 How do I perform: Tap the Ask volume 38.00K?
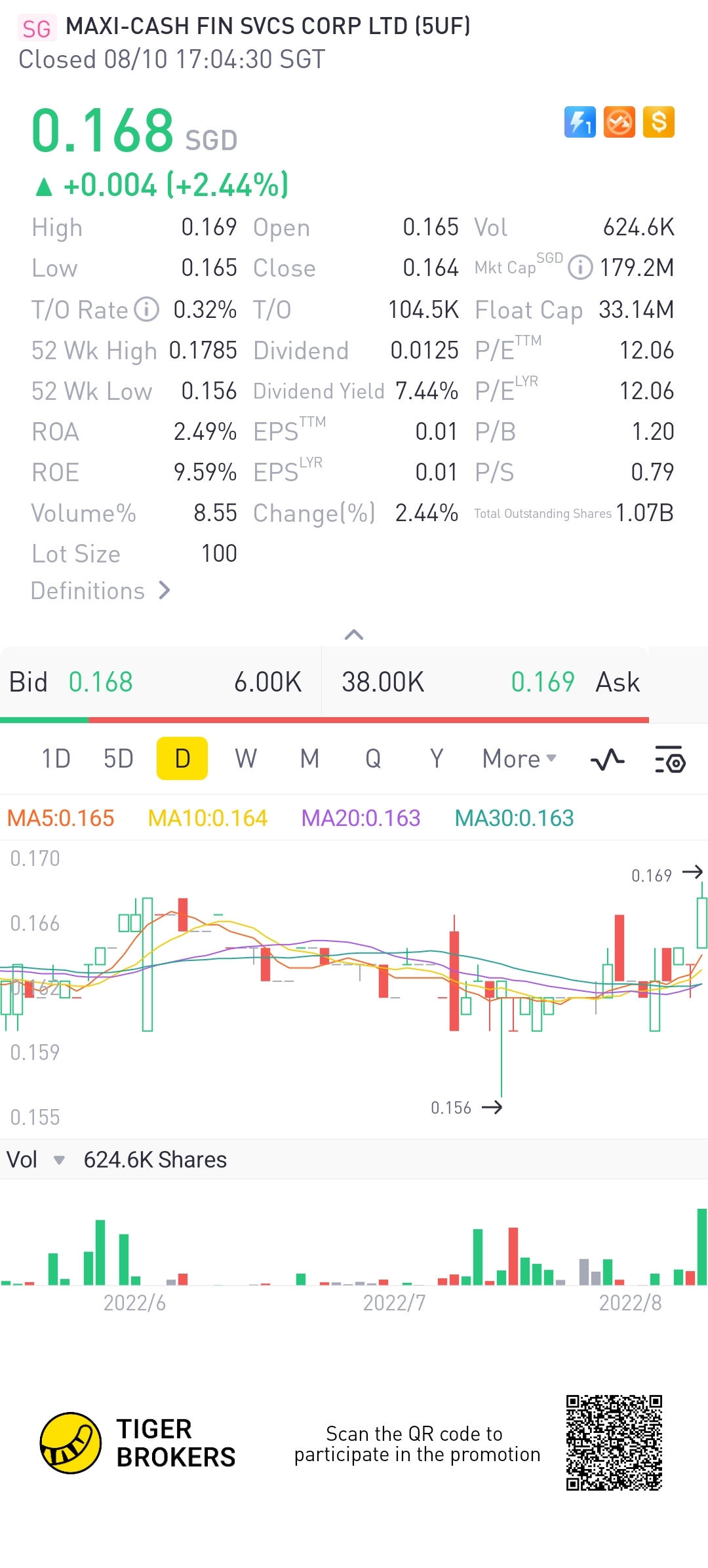tap(383, 682)
